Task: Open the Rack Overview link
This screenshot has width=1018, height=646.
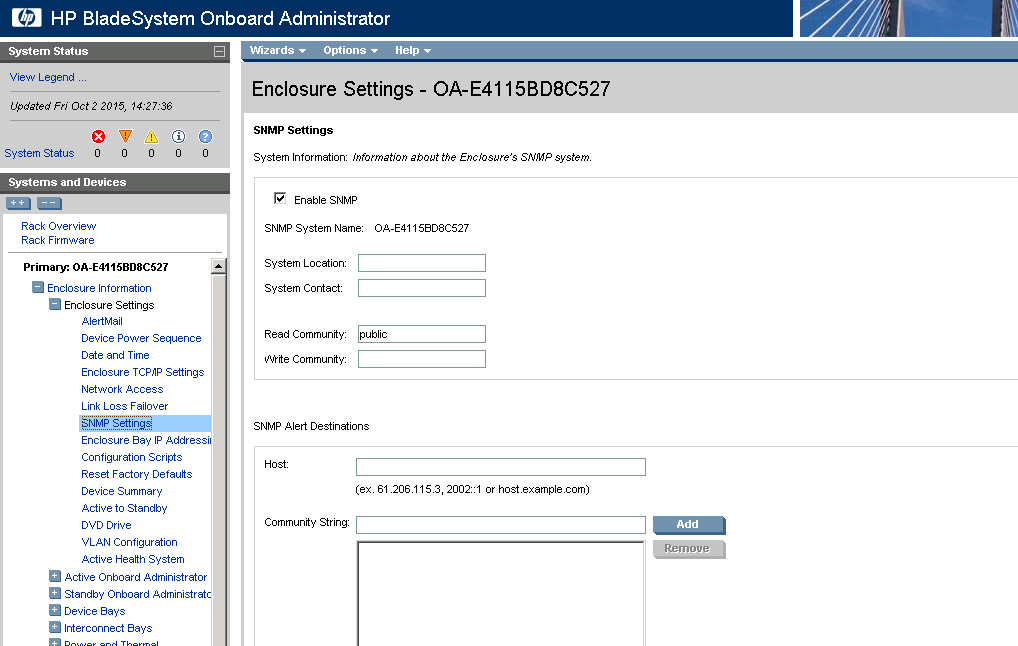Action: point(58,226)
